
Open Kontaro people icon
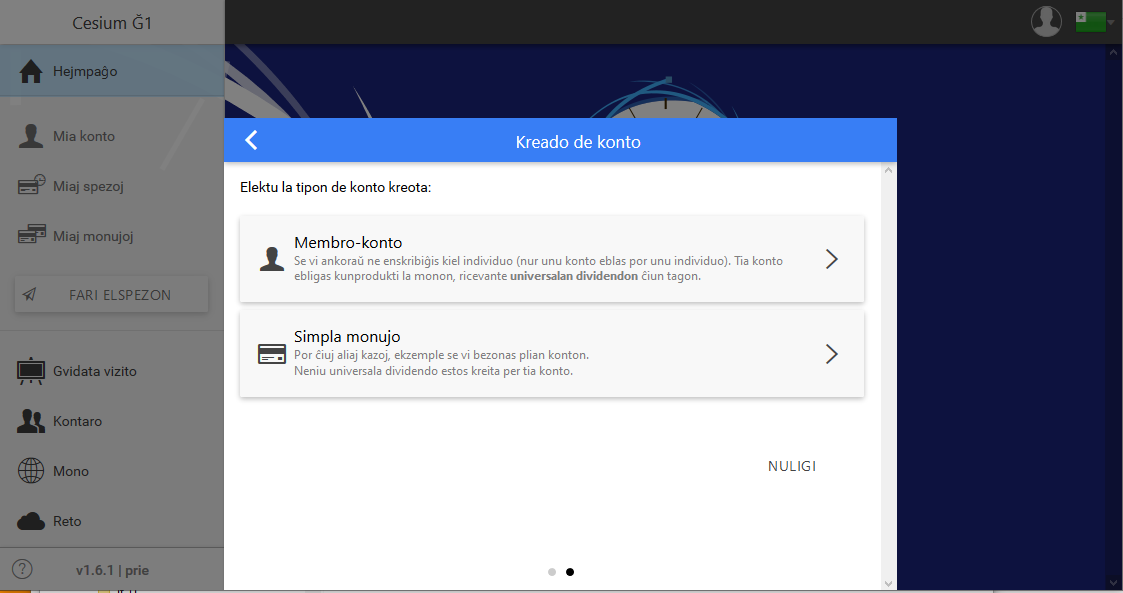click(x=31, y=421)
